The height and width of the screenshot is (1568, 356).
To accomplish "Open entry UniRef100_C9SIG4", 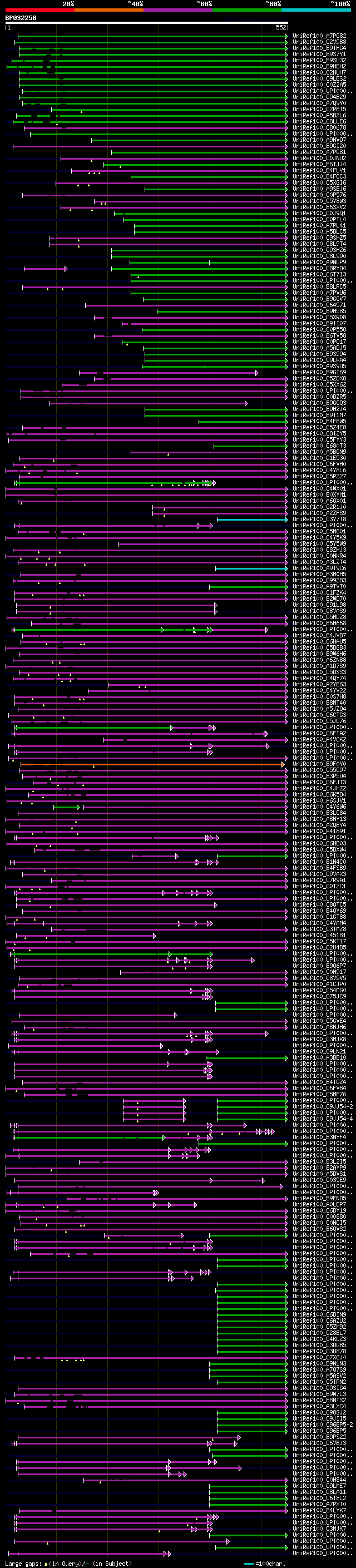I will coord(319,1388).
